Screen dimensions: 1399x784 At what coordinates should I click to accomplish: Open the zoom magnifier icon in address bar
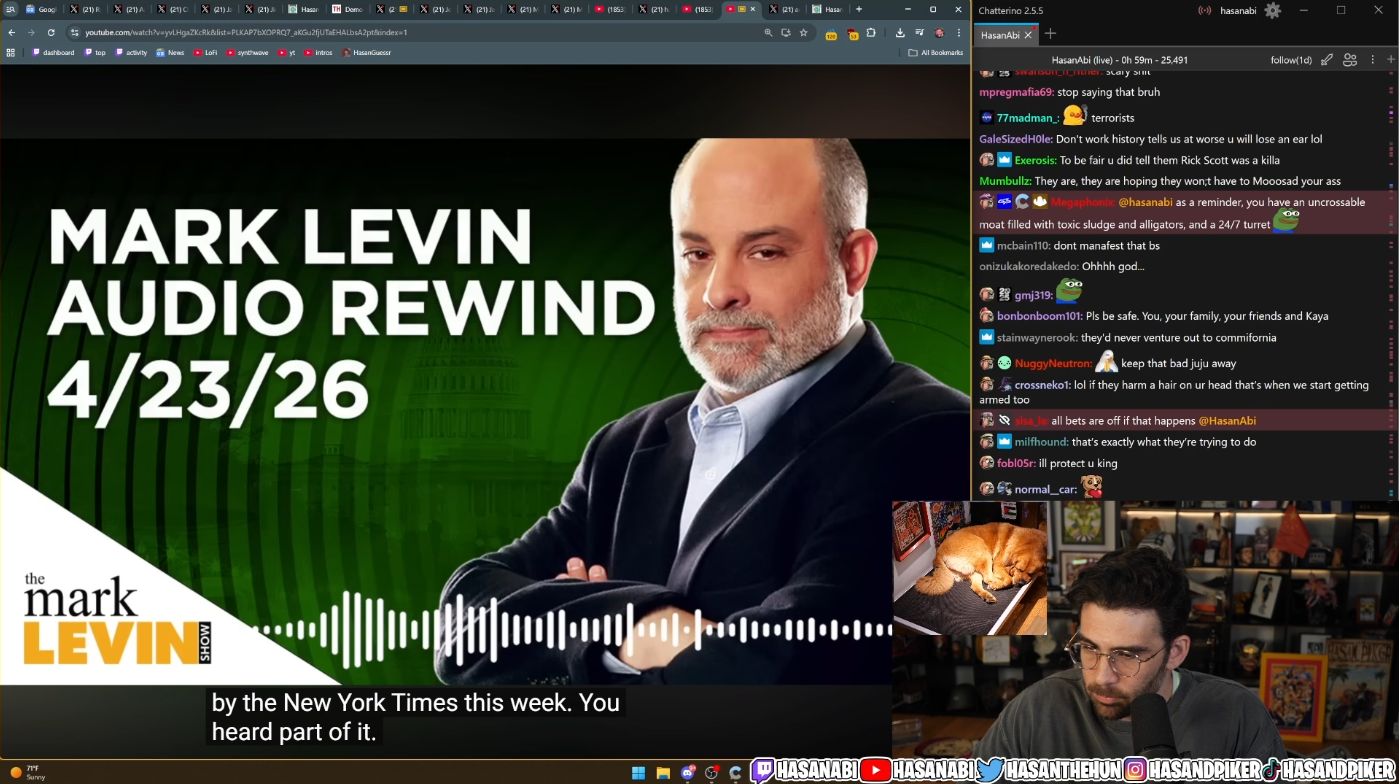point(768,32)
